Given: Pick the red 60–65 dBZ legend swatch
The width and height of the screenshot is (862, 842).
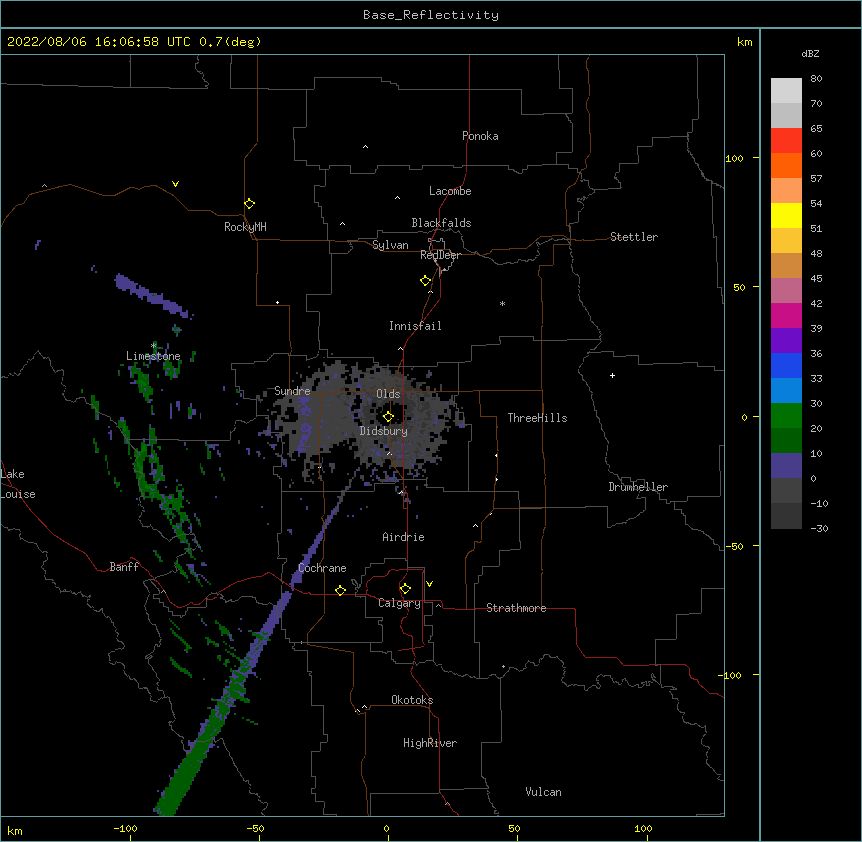Looking at the screenshot, I should 786,140.
